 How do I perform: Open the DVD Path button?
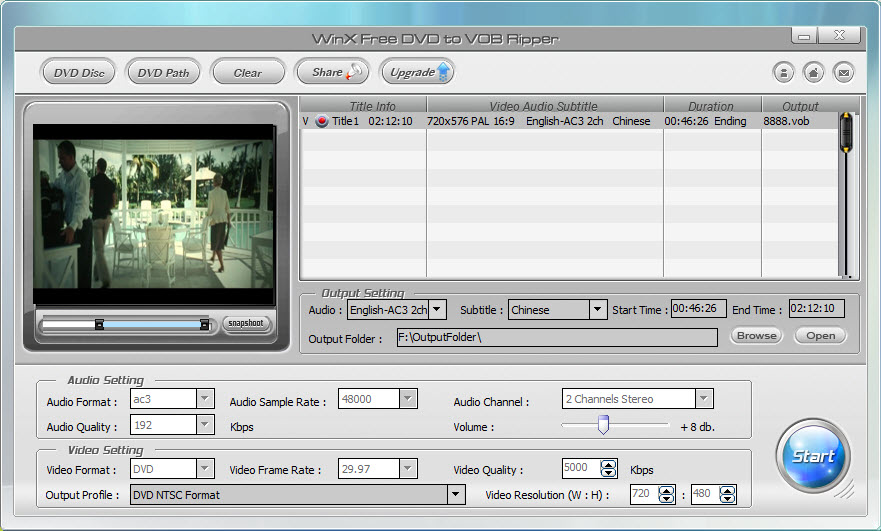tap(163, 72)
